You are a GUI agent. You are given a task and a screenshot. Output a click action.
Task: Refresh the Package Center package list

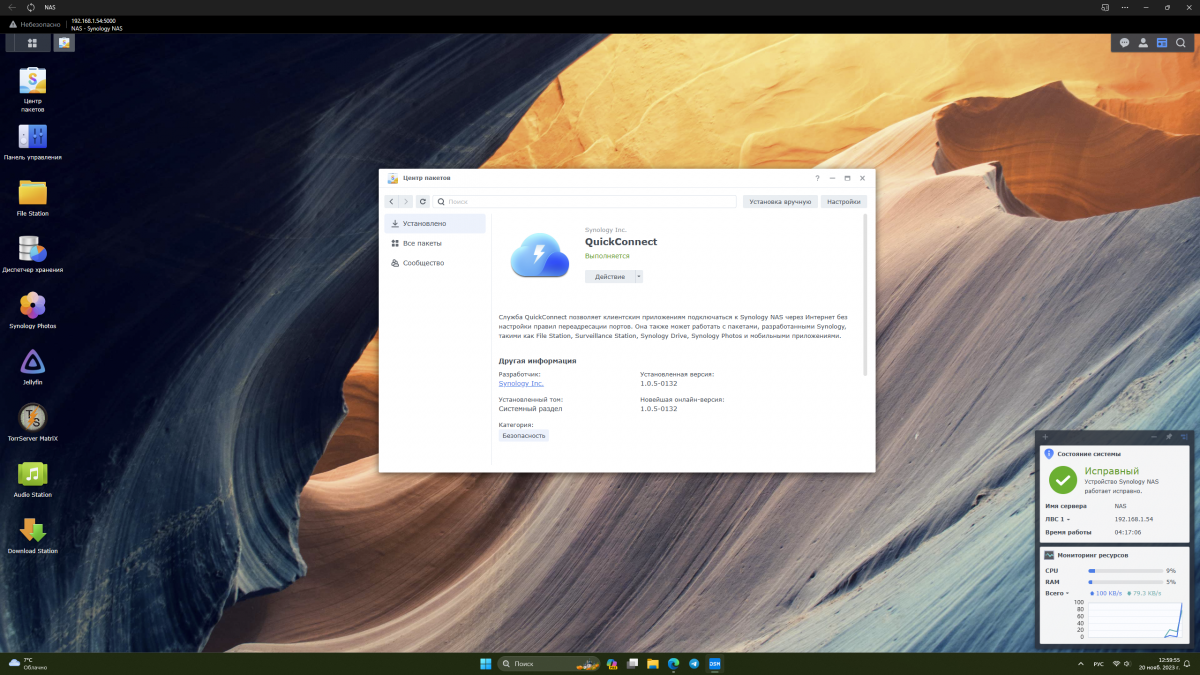(x=423, y=201)
